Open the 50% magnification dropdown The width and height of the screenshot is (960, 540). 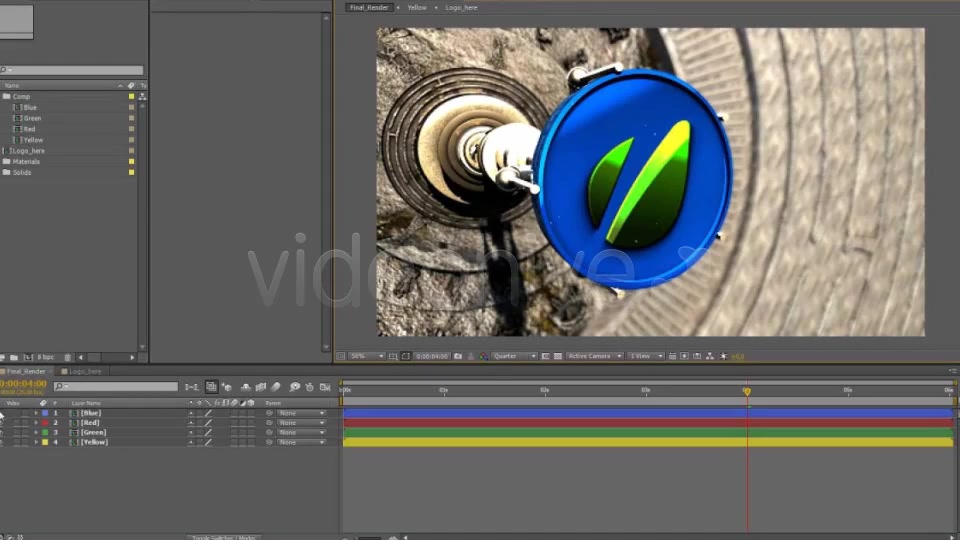[367, 356]
